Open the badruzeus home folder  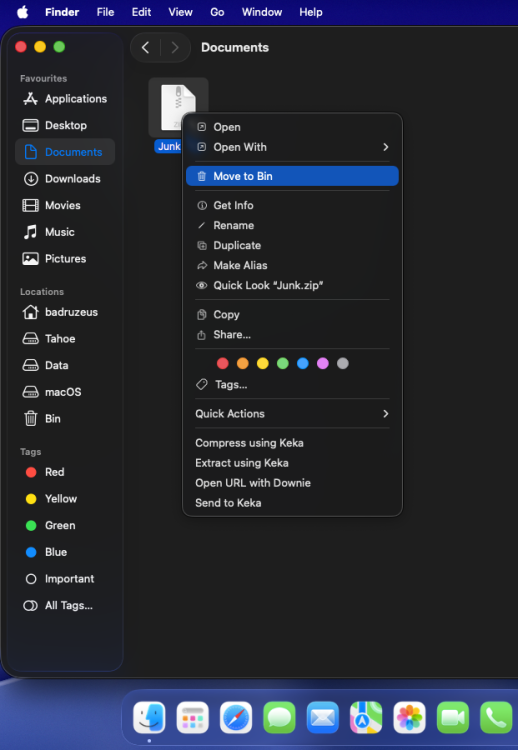point(65,312)
